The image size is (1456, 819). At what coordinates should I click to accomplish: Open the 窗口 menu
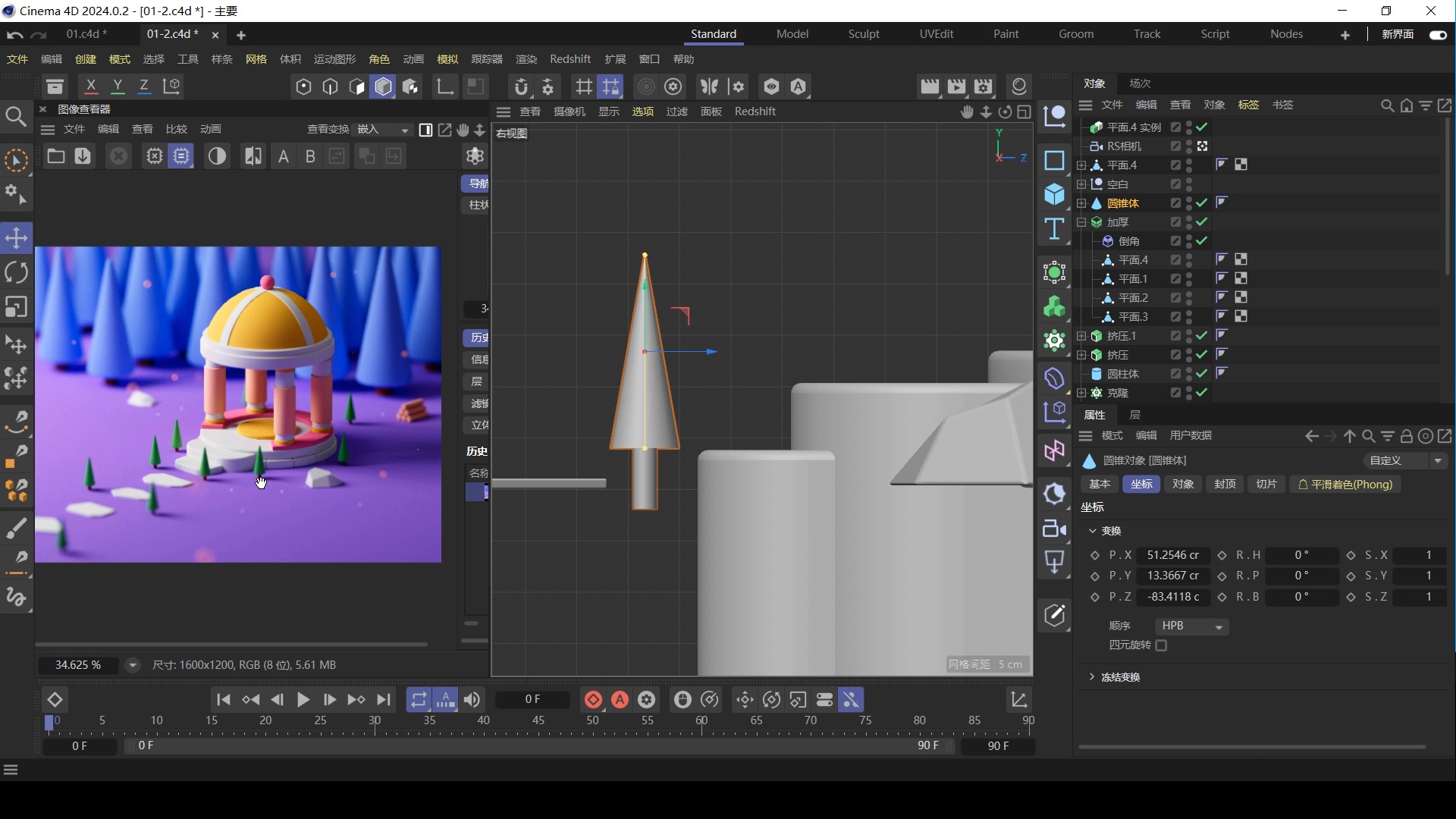click(x=649, y=59)
